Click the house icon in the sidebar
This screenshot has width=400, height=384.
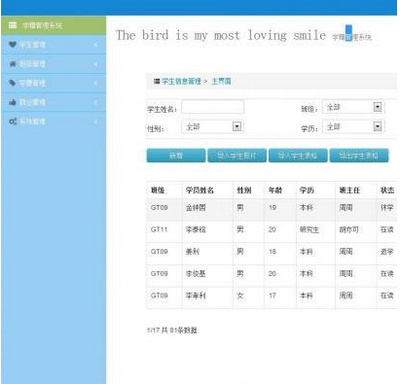13,64
